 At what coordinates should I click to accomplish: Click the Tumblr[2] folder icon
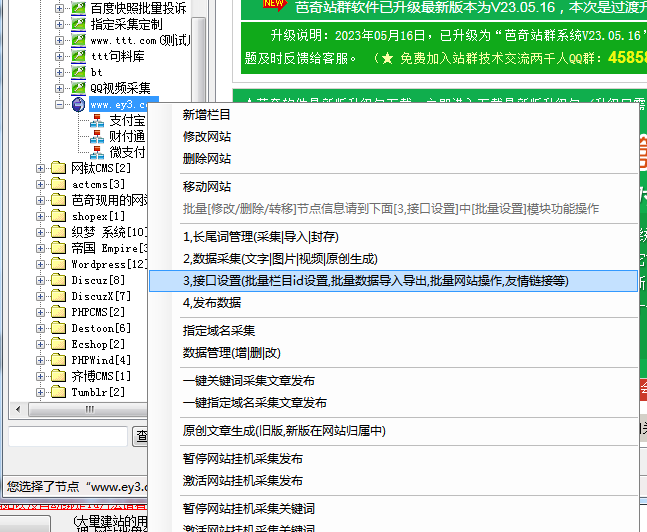59,392
